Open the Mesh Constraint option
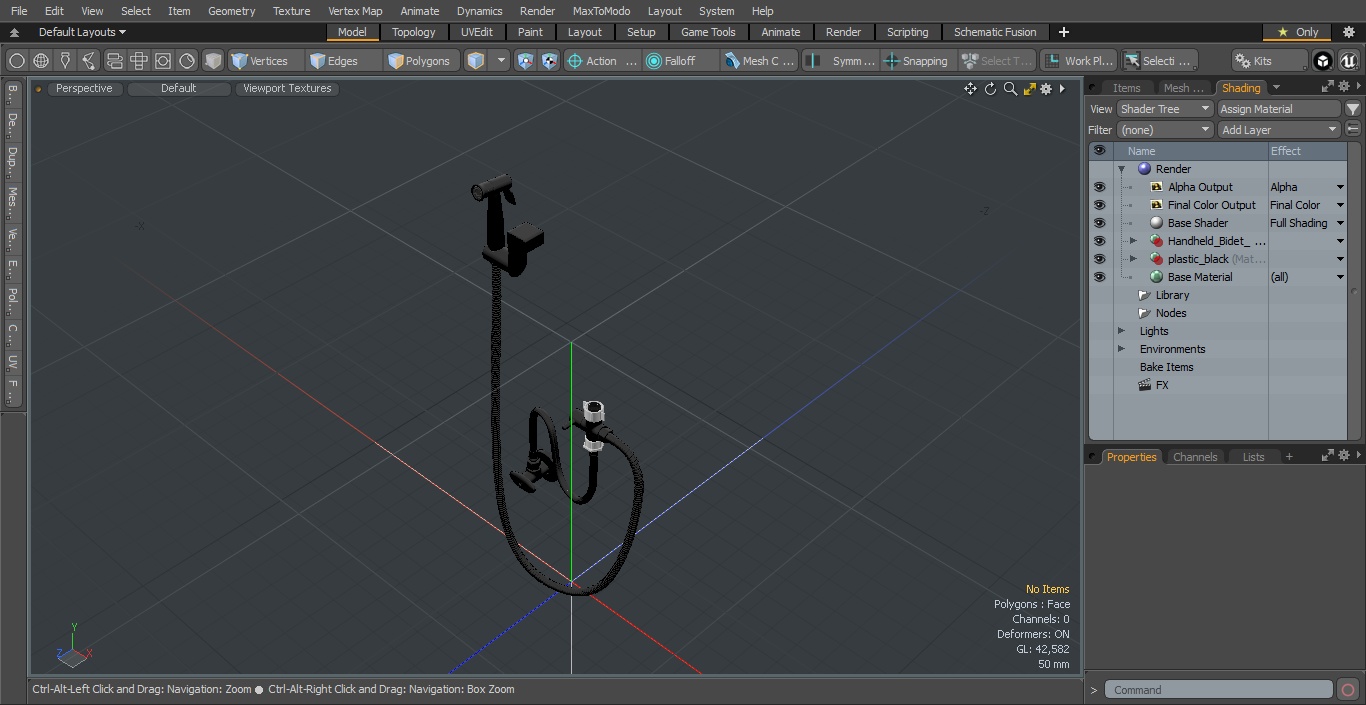The width and height of the screenshot is (1366, 705). pos(760,61)
